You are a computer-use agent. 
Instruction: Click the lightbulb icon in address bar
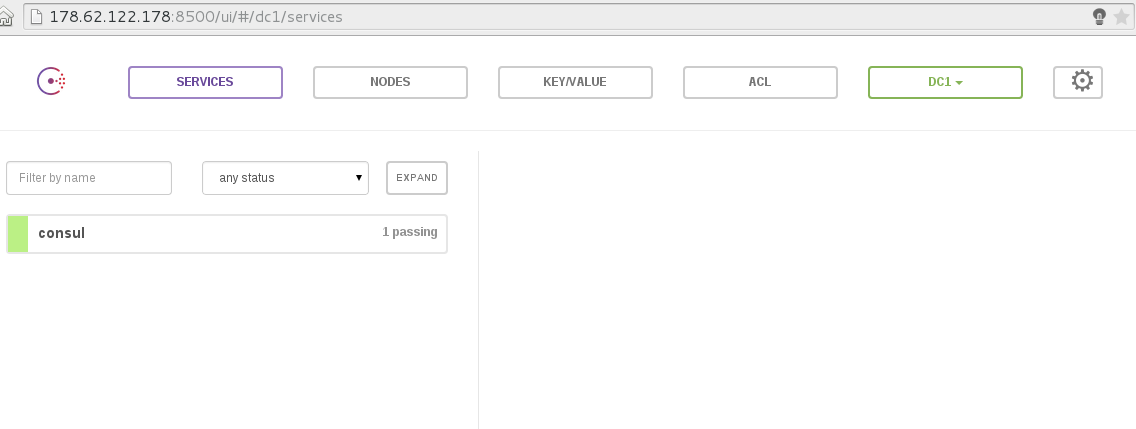[1100, 16]
